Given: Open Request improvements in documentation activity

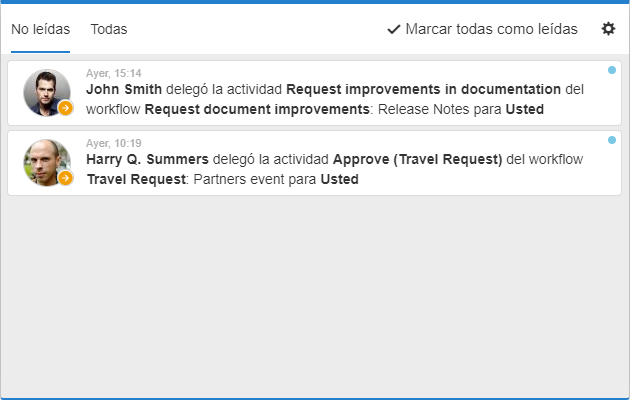Looking at the screenshot, I should (423, 89).
